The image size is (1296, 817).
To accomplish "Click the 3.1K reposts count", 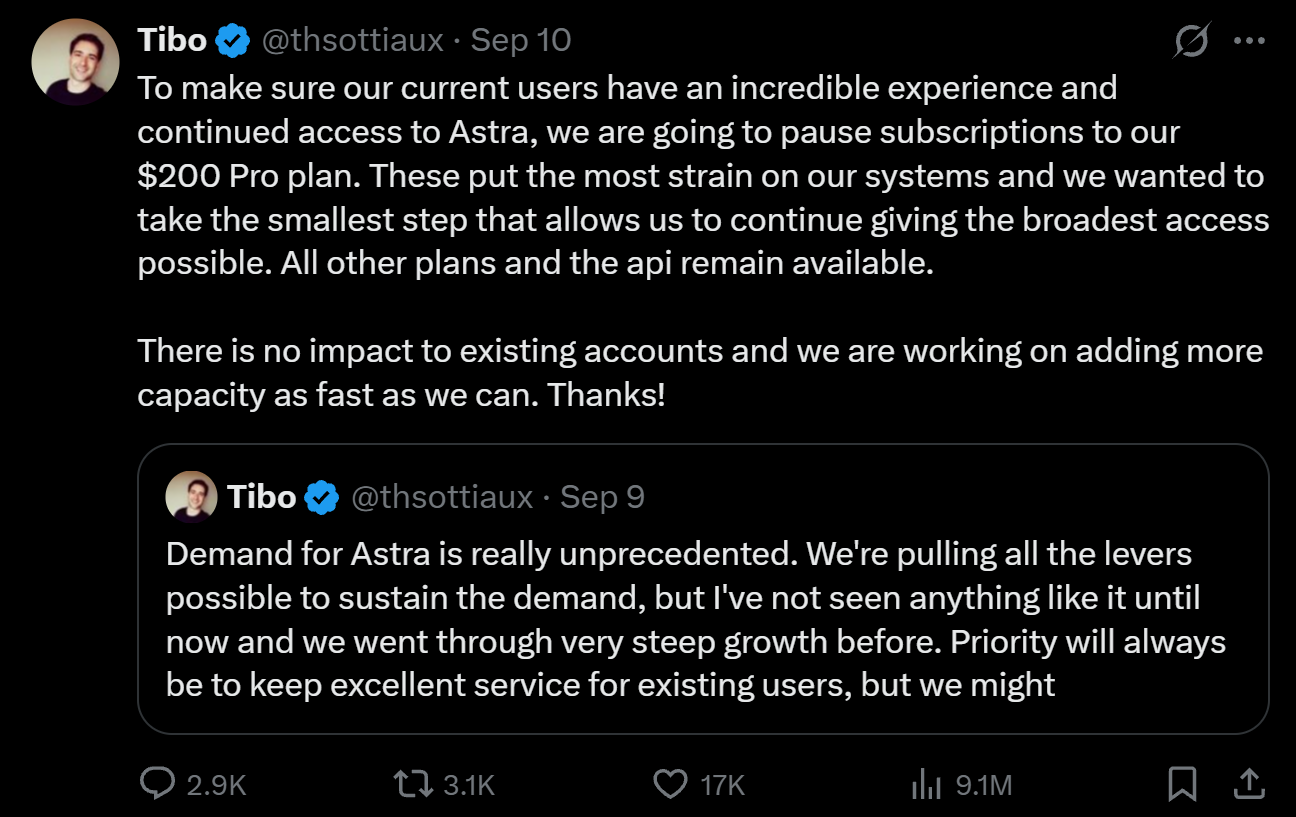I will click(469, 785).
